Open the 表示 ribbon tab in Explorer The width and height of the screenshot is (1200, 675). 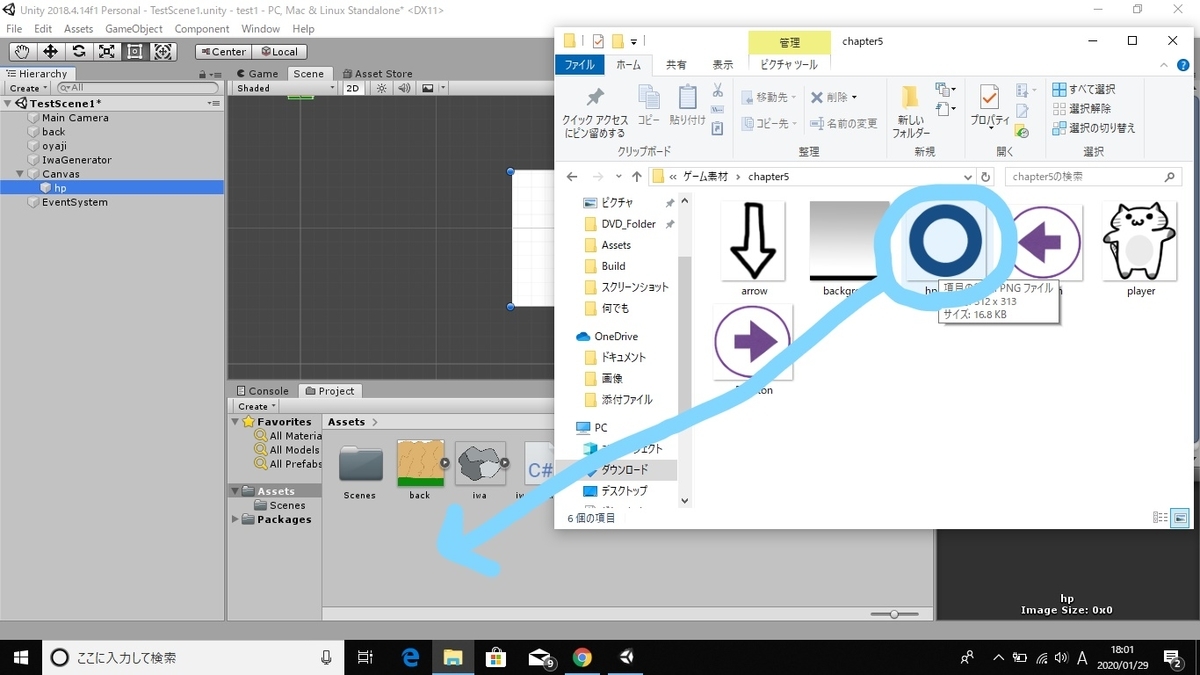723,65
